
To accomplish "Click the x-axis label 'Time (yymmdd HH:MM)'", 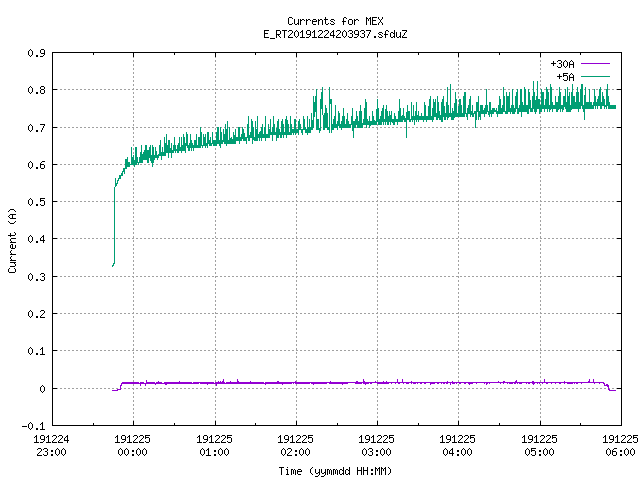I will tap(335, 471).
